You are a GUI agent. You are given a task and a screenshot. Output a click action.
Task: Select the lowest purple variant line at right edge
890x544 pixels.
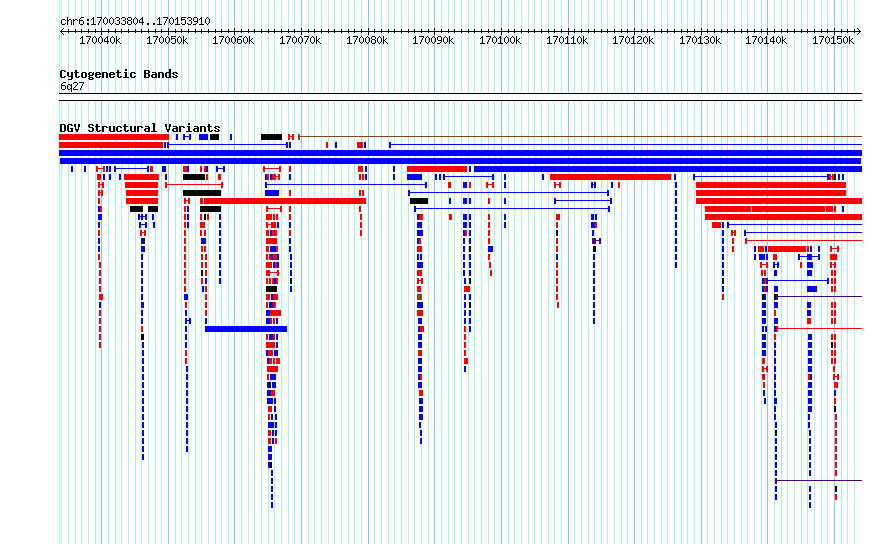click(818, 480)
